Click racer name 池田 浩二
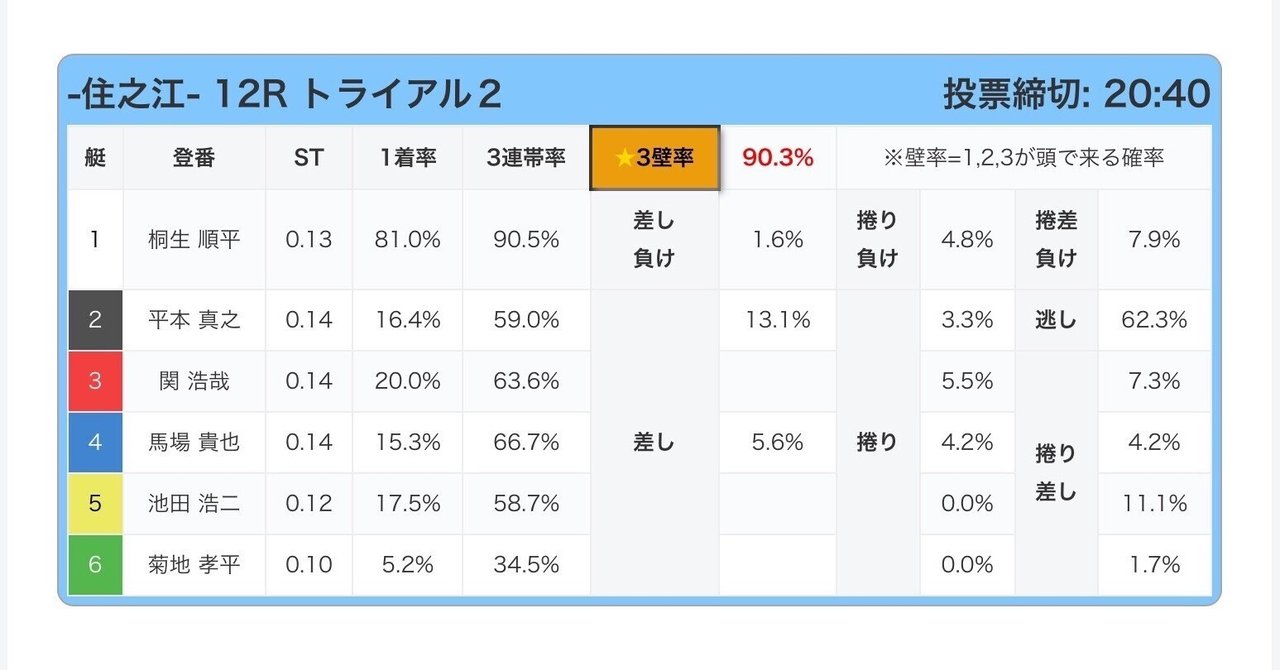The image size is (1280, 670). pyautogui.click(x=194, y=503)
